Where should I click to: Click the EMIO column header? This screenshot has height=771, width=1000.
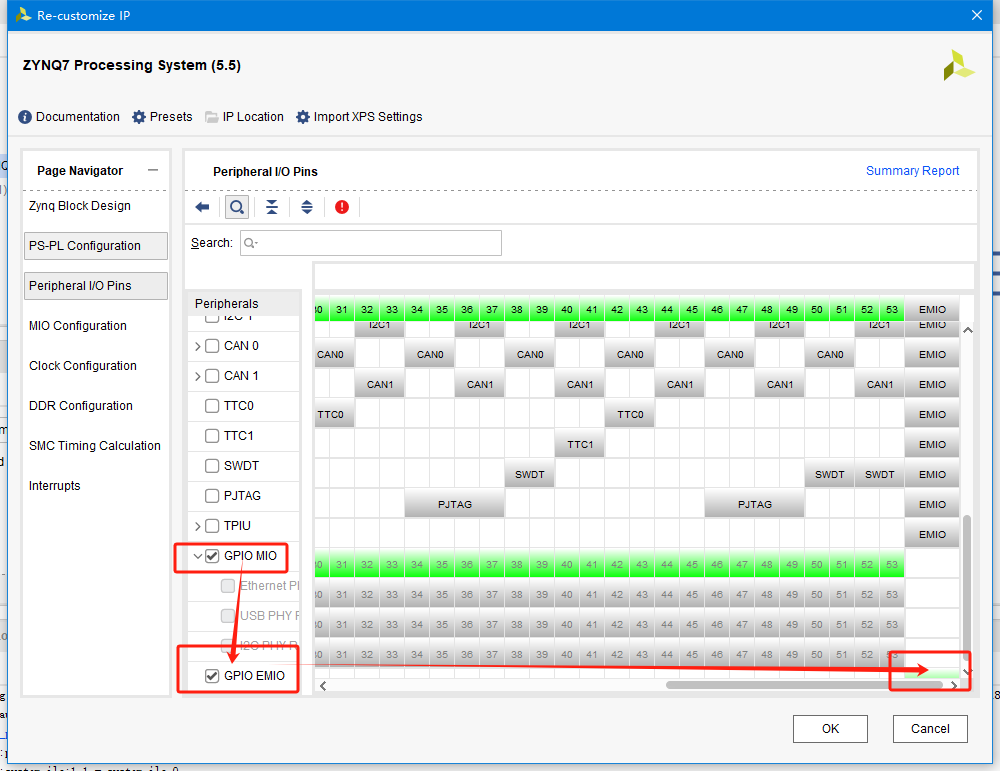tap(932, 309)
